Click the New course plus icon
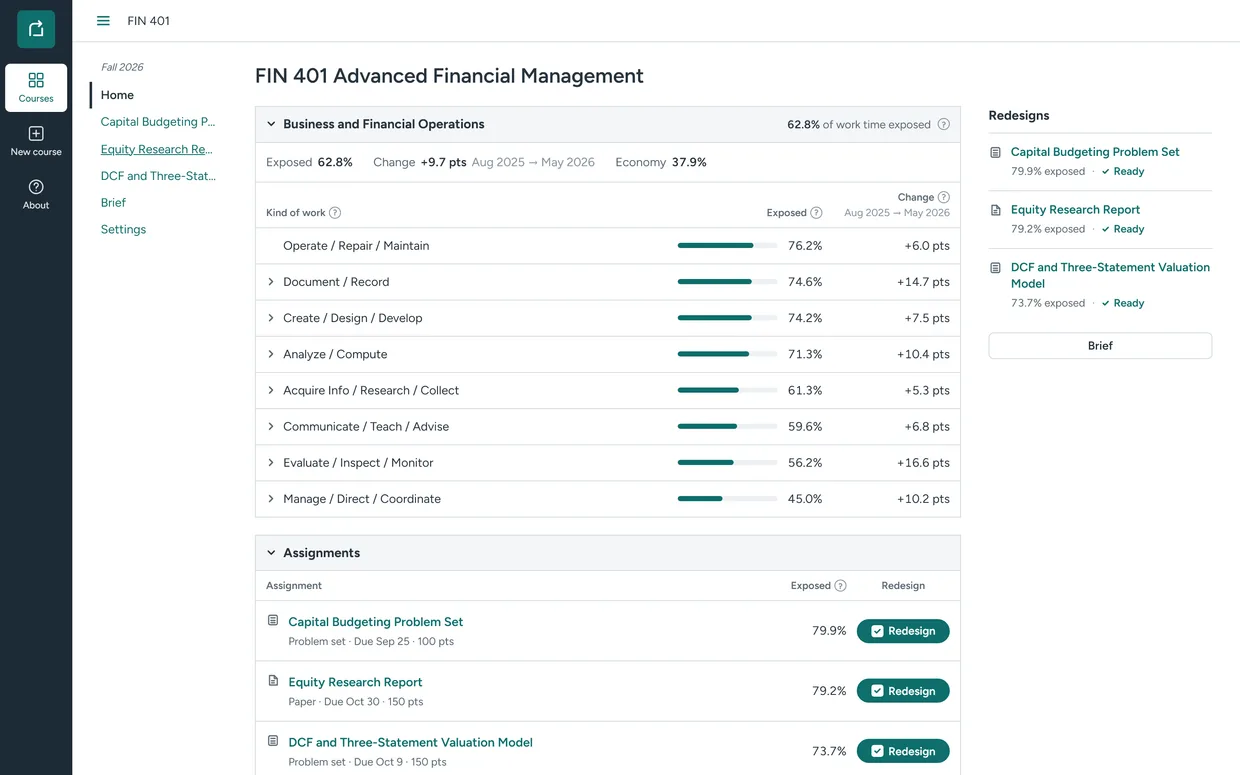1240x775 pixels. coord(36,134)
